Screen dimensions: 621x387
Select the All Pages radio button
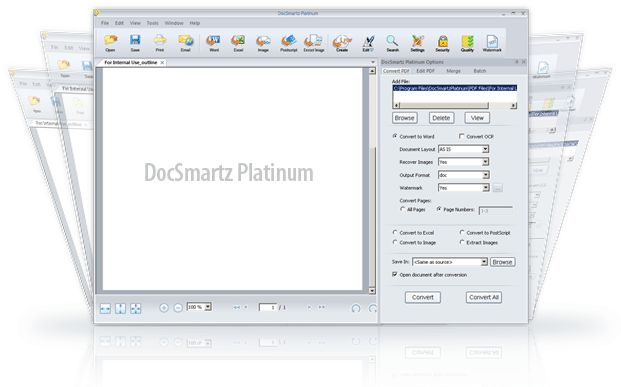(403, 209)
